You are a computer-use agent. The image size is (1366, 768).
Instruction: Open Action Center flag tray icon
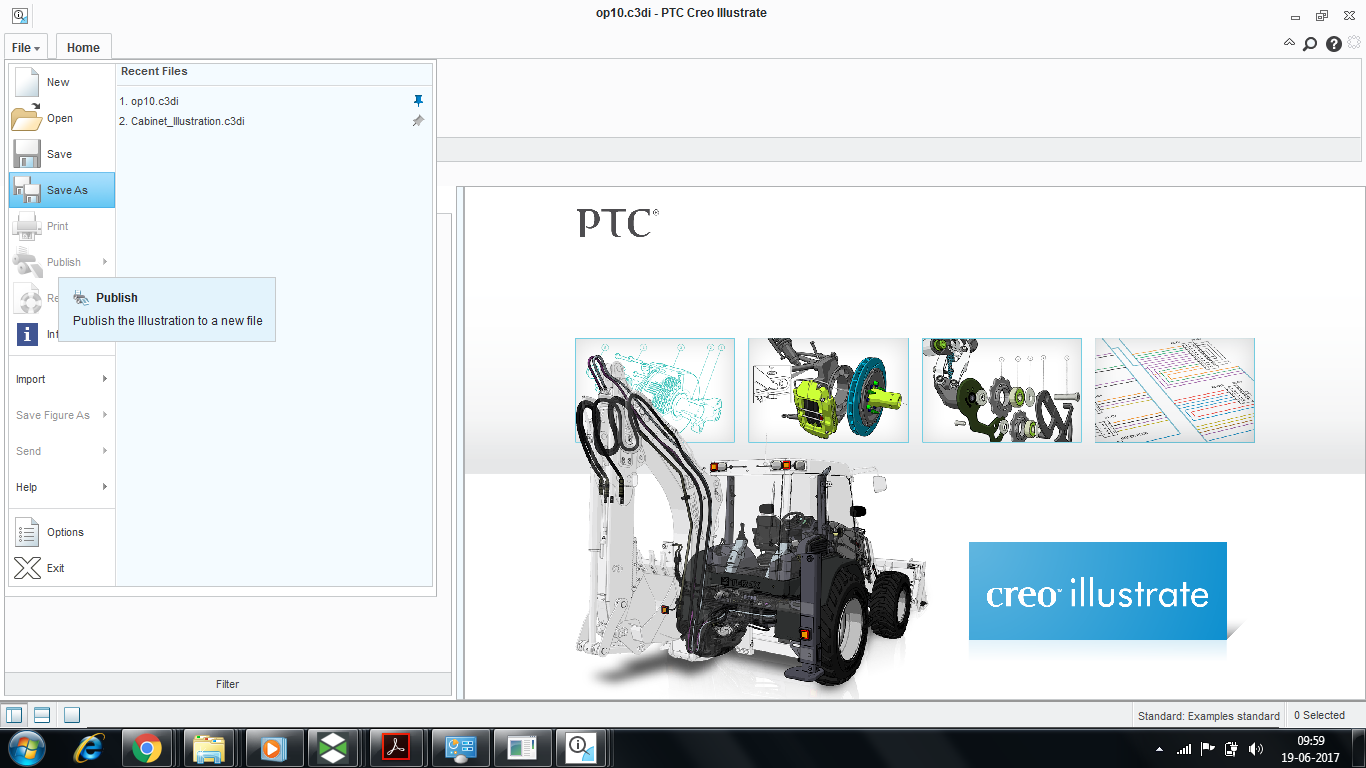pos(1208,749)
